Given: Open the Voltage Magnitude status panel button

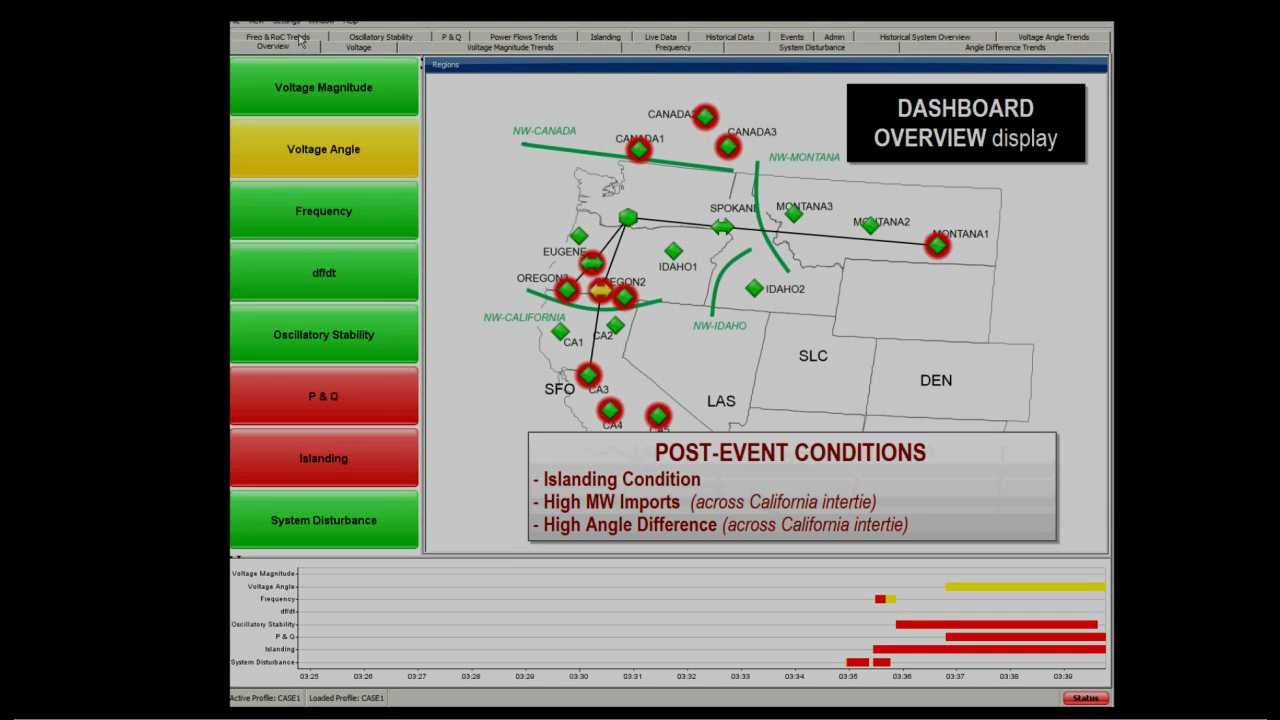Looking at the screenshot, I should (324, 87).
